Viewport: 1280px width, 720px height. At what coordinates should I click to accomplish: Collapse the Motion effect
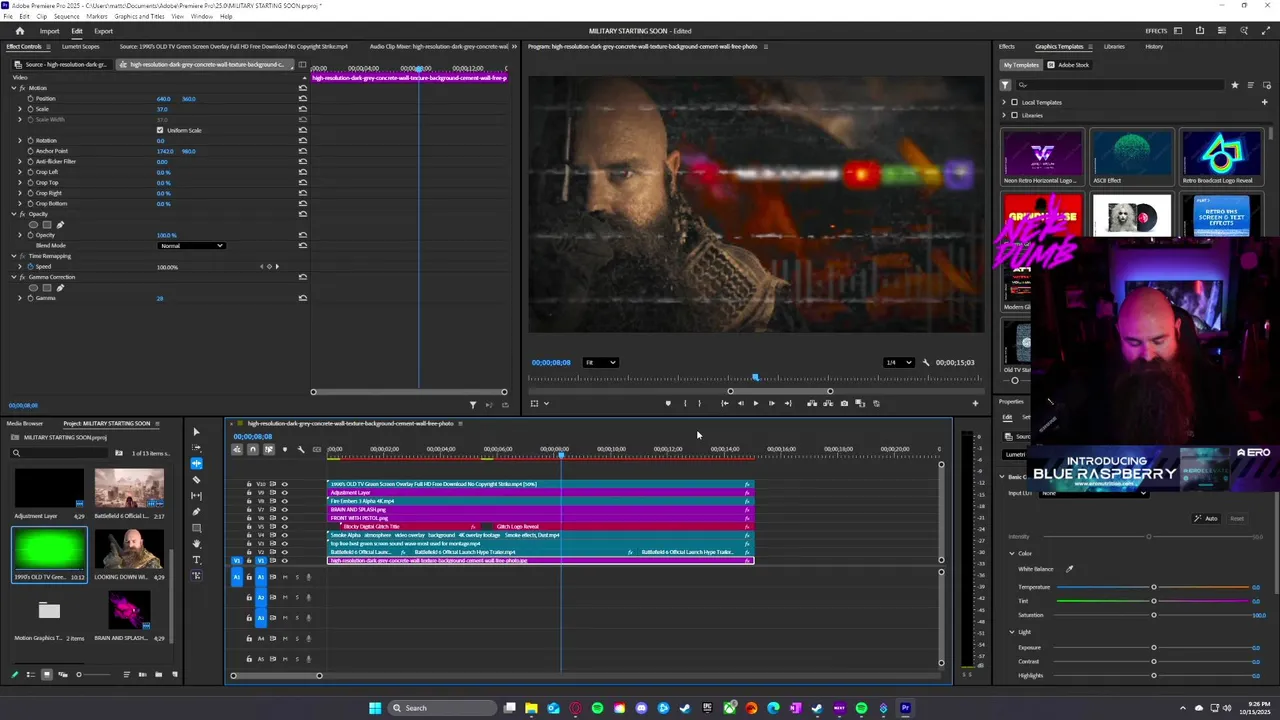click(x=14, y=88)
